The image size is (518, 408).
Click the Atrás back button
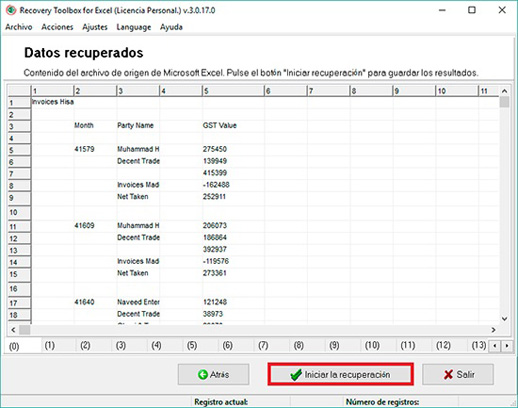click(213, 374)
